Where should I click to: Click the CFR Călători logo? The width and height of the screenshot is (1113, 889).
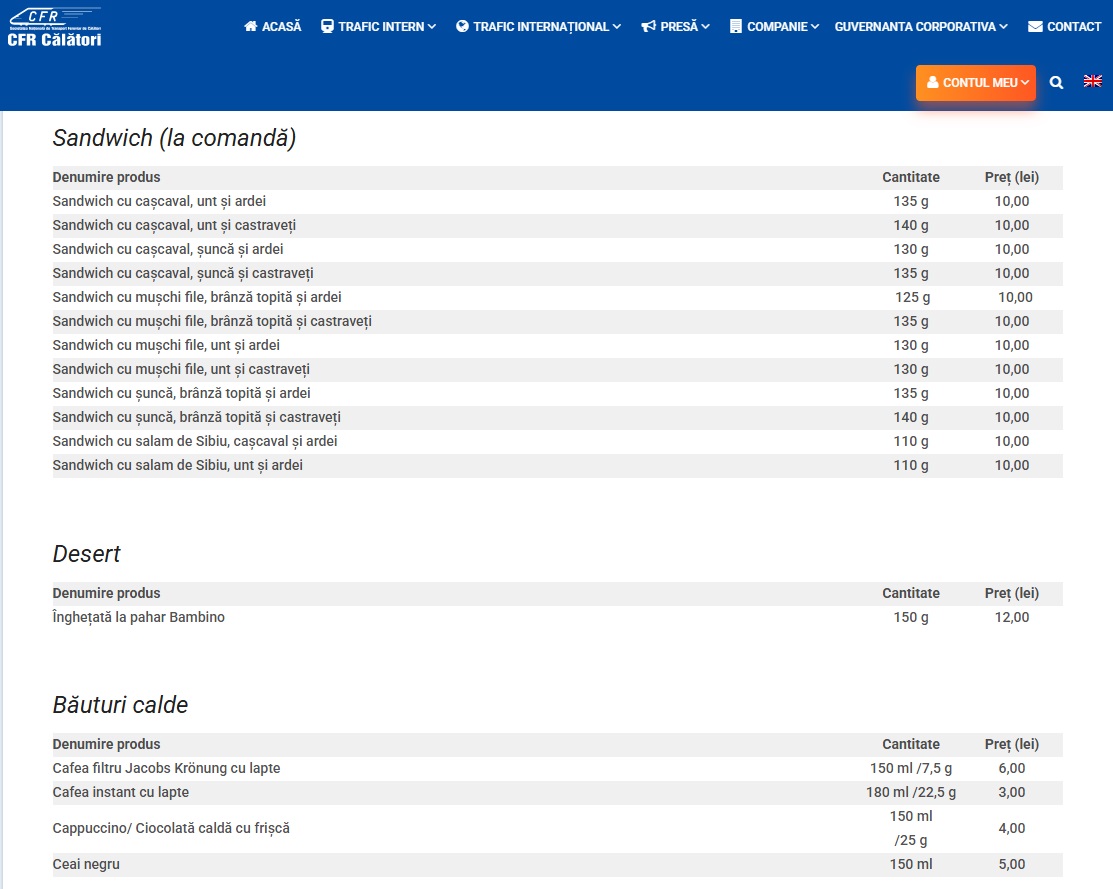(x=55, y=27)
